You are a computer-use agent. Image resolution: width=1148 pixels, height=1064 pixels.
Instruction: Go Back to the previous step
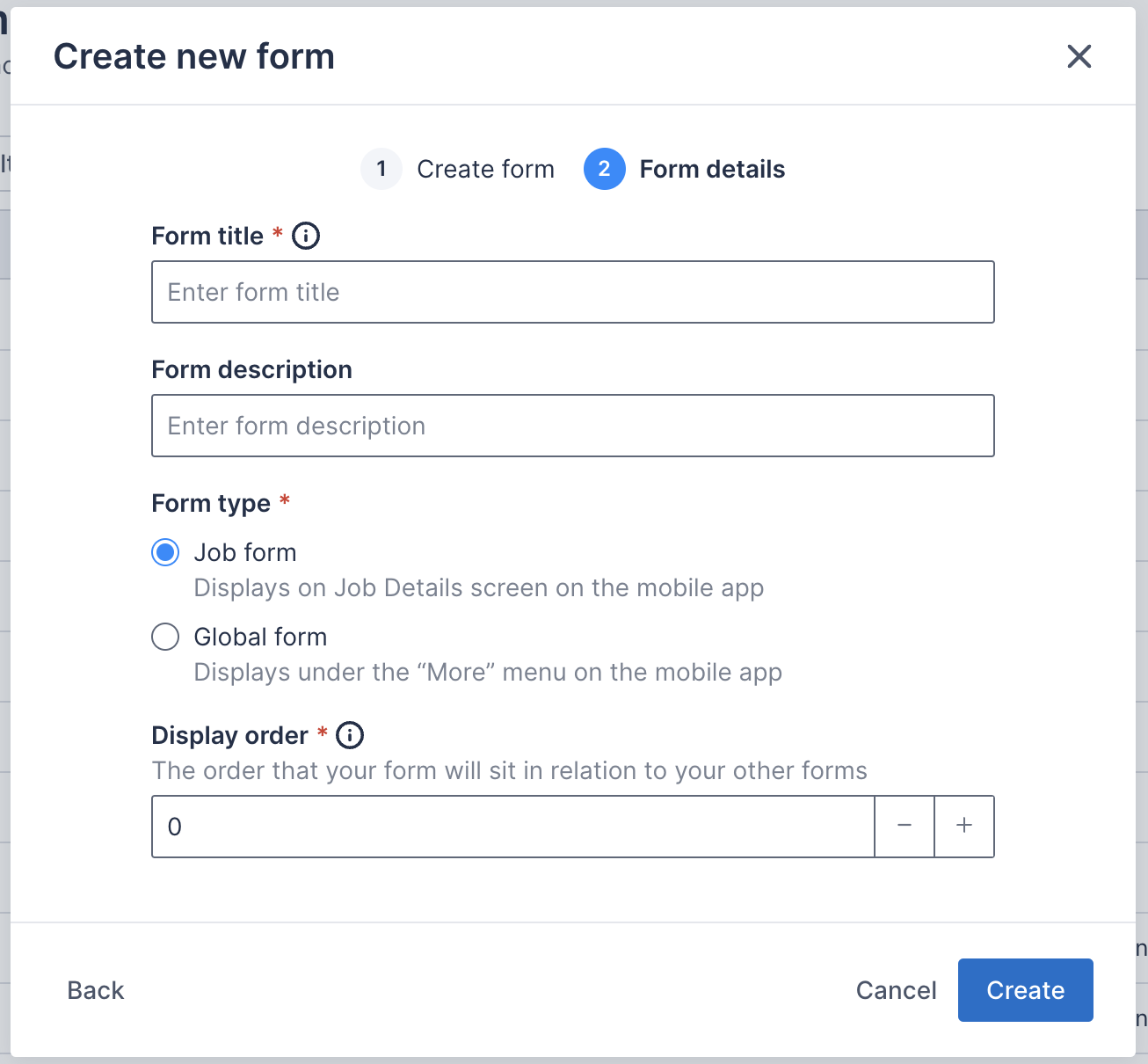pyautogui.click(x=95, y=990)
